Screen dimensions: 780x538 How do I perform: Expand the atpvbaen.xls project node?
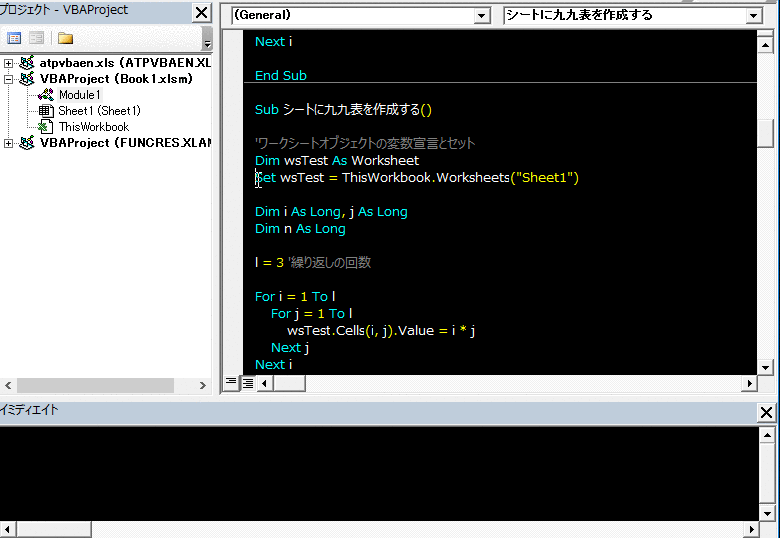click(9, 63)
